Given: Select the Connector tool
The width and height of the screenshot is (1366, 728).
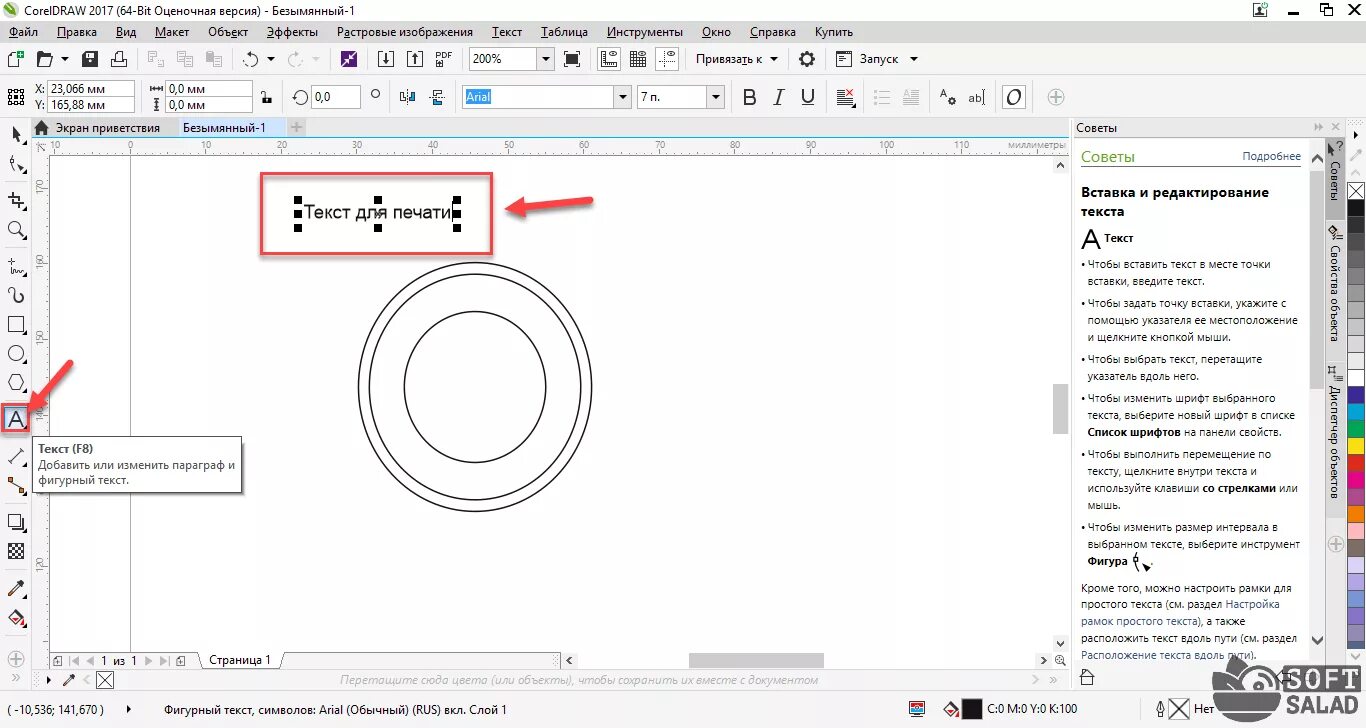Looking at the screenshot, I should click(x=15, y=486).
